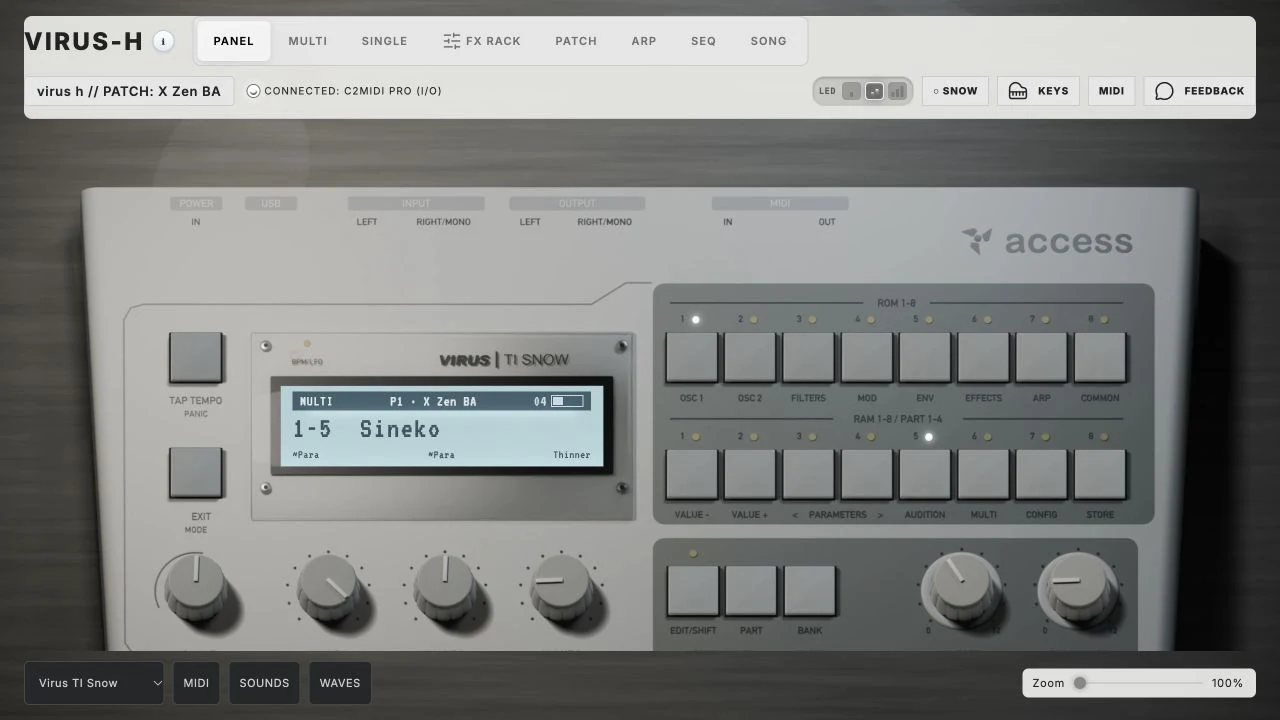This screenshot has width=1280, height=720.
Task: Click the knob below the EXIT button
Action: click(196, 585)
